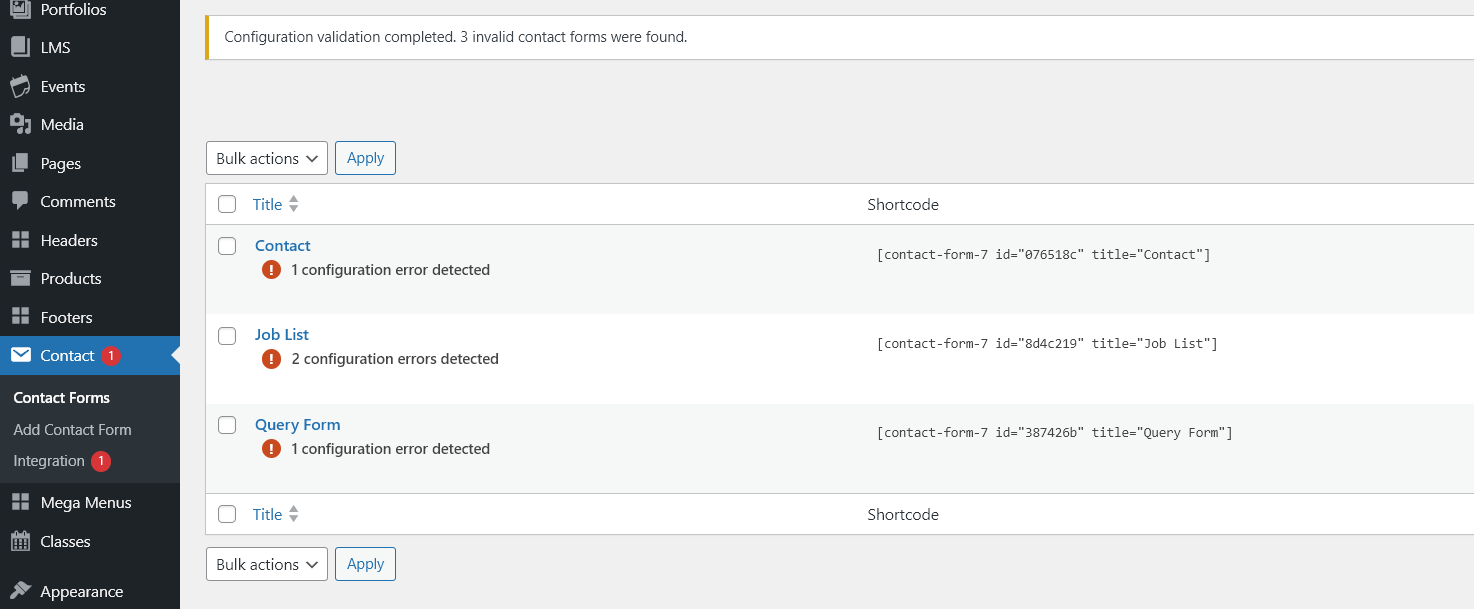
Task: Click the Classes calendar icon
Action: click(x=20, y=541)
